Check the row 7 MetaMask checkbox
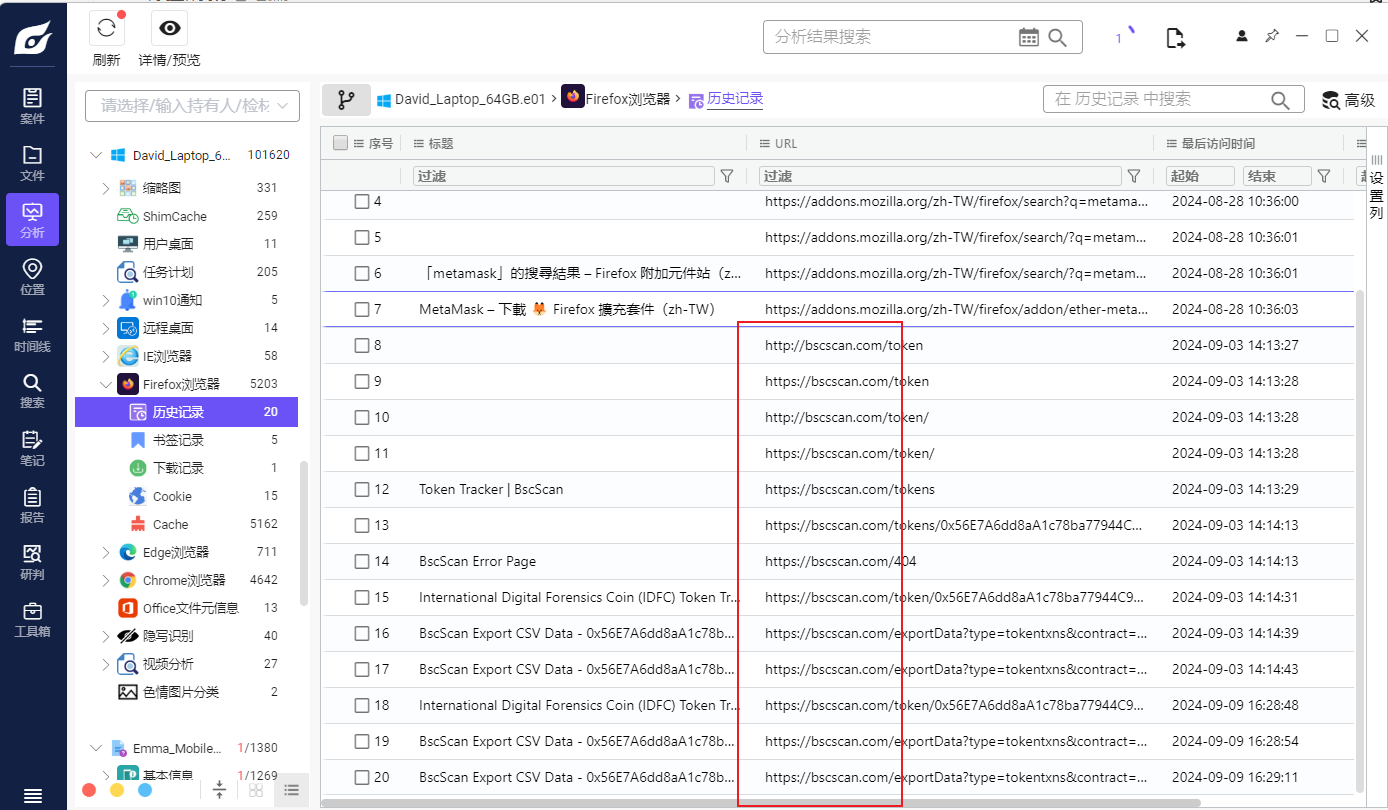This screenshot has width=1388, height=810. coord(362,309)
